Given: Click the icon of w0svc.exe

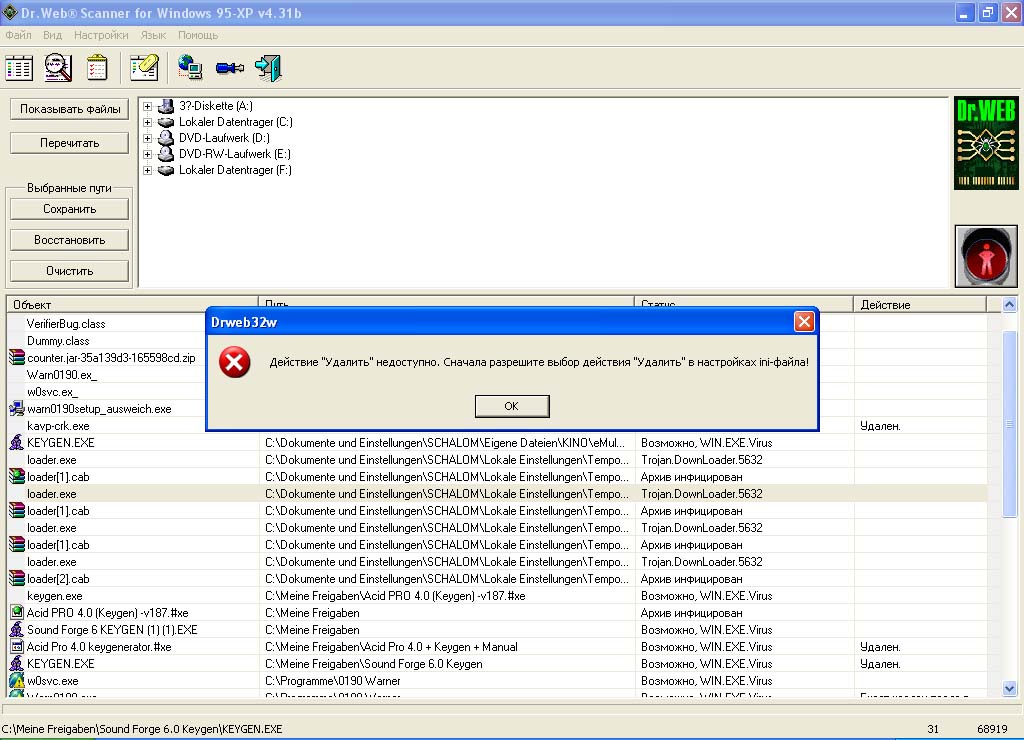Looking at the screenshot, I should [16, 681].
